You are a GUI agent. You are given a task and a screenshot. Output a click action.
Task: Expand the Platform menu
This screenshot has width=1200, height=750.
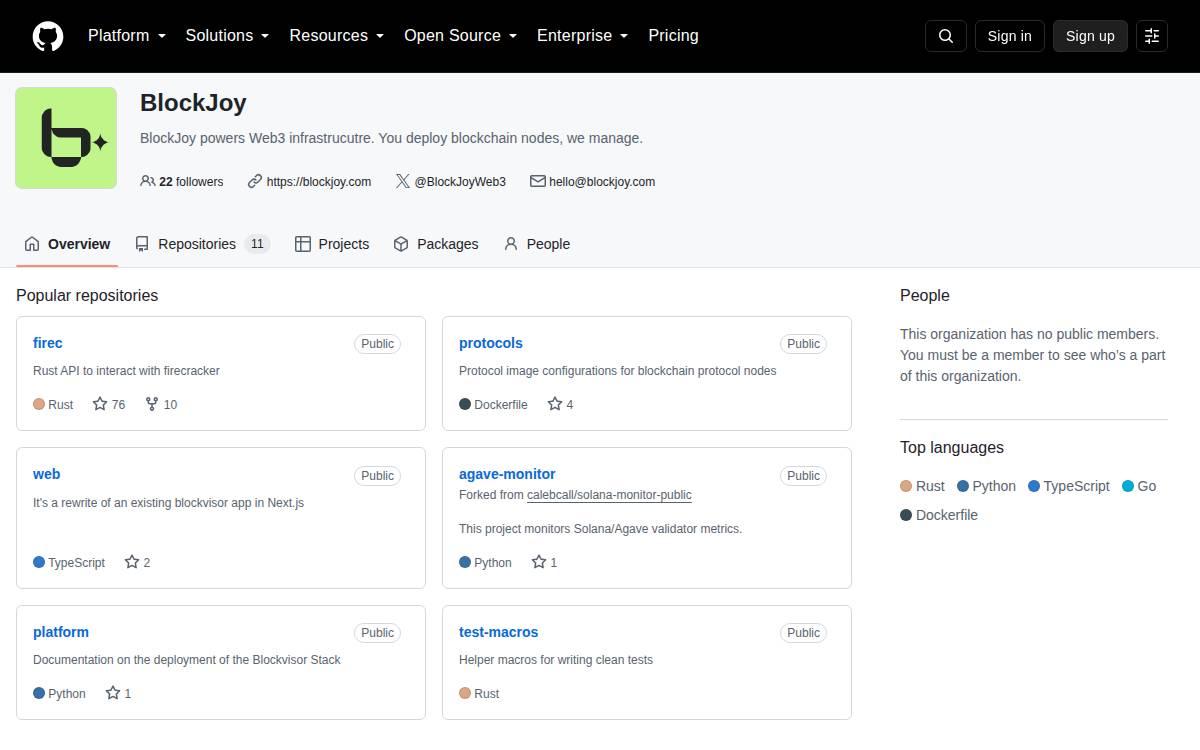(126, 36)
